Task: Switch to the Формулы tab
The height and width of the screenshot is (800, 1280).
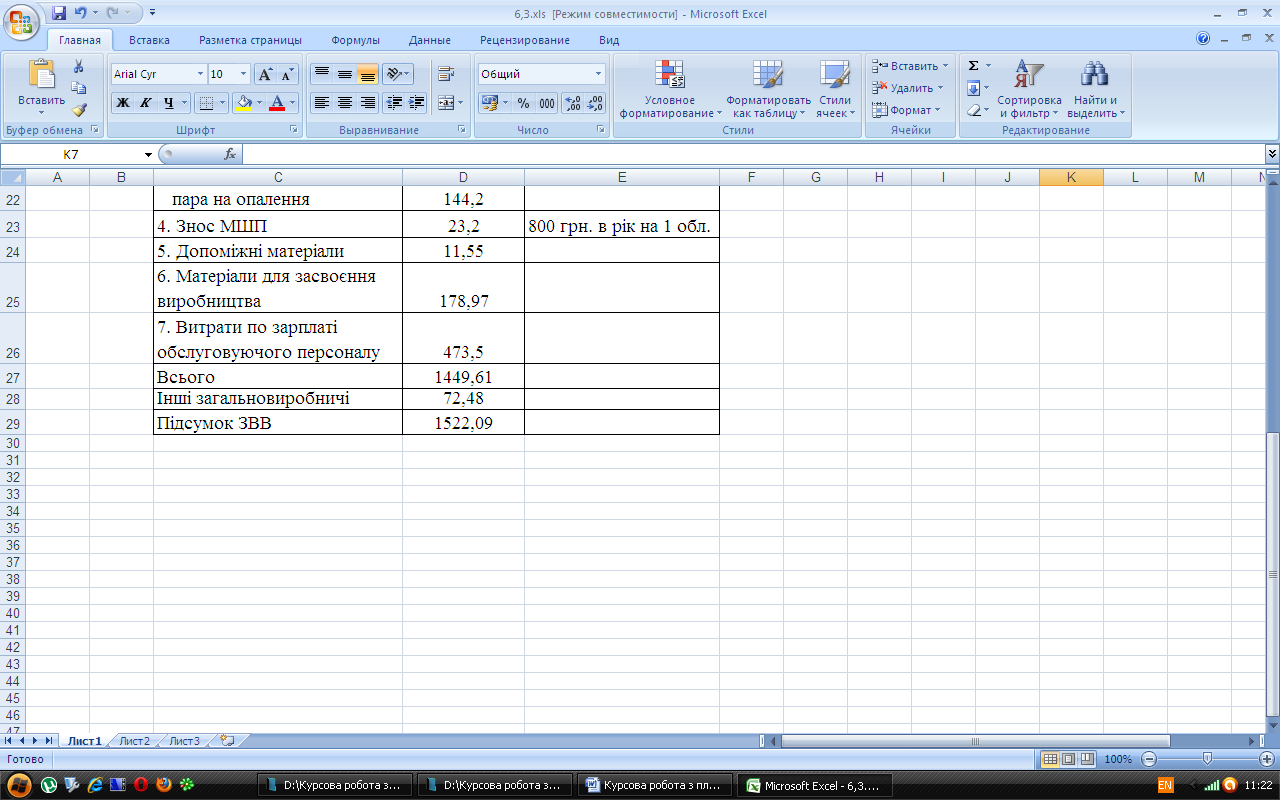Action: 355,40
